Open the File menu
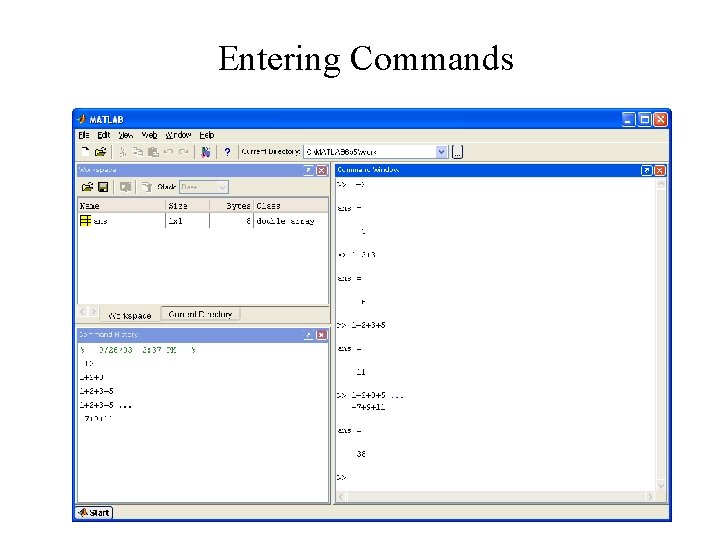Viewport: 720px width, 540px height. (x=84, y=135)
